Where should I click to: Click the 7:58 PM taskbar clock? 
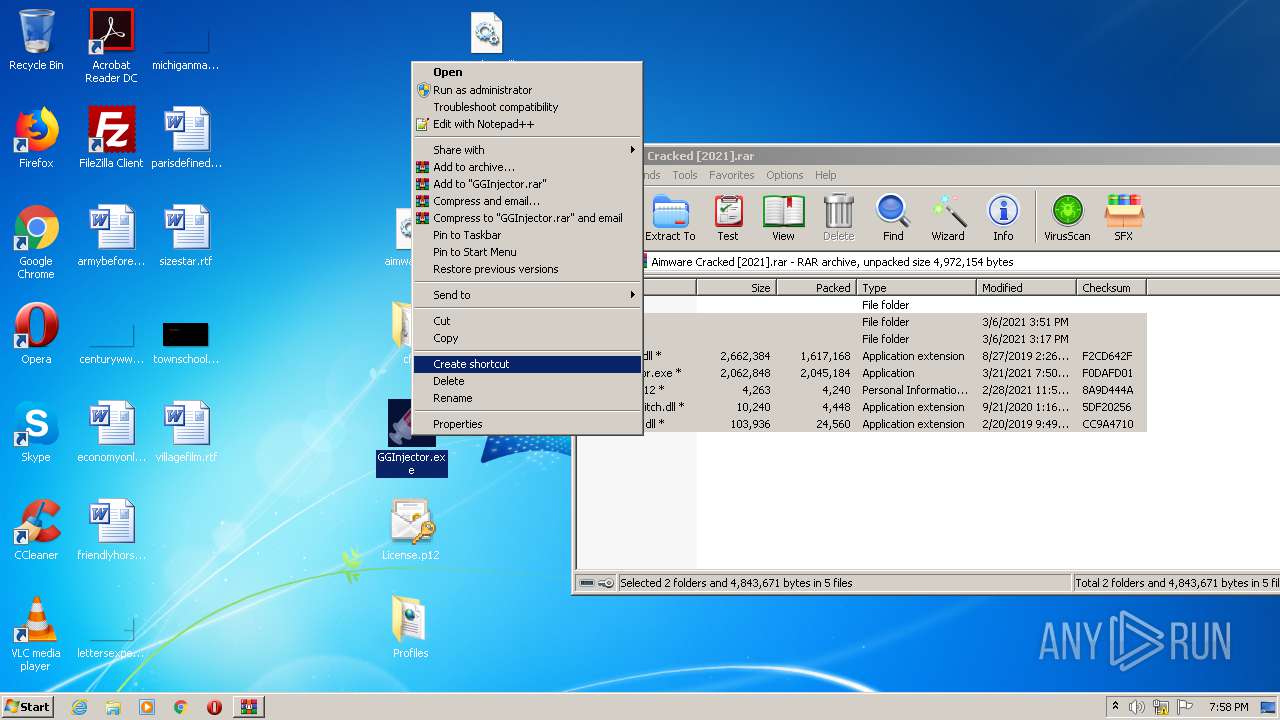point(1228,707)
